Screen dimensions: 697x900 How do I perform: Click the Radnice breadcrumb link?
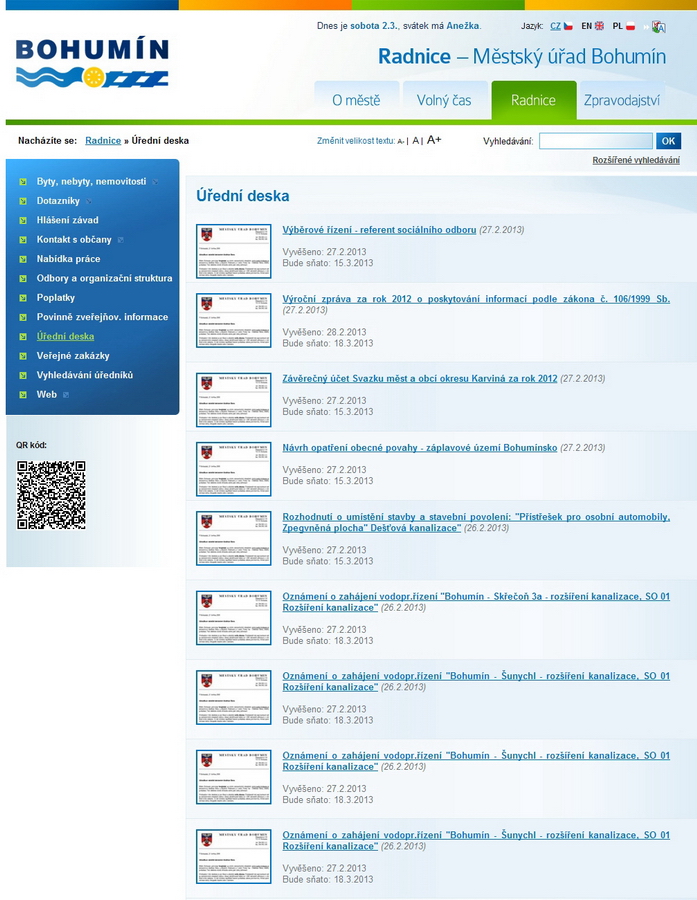pyautogui.click(x=103, y=141)
